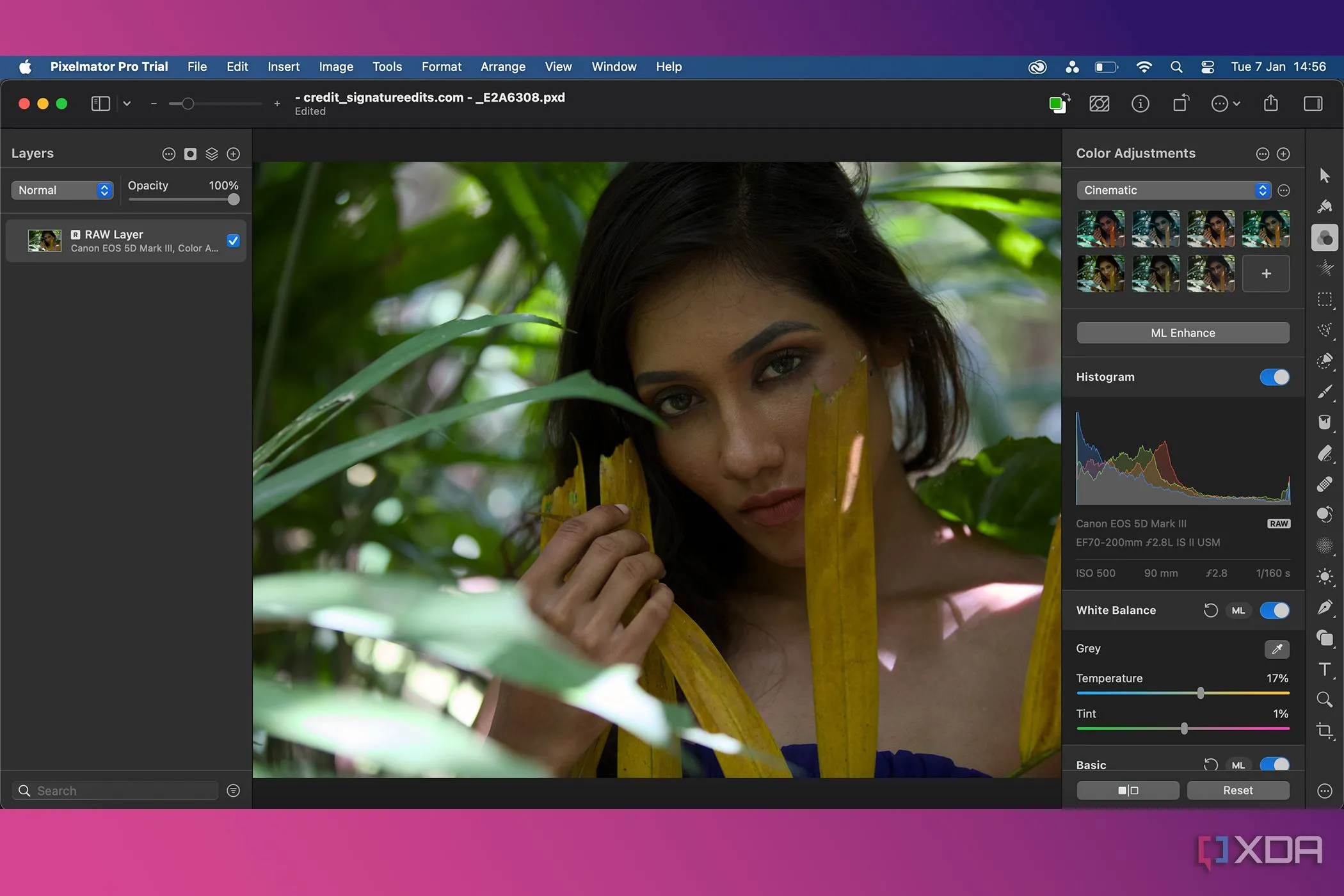The width and height of the screenshot is (1344, 896).
Task: Toggle the show original compare button
Action: (x=1128, y=790)
